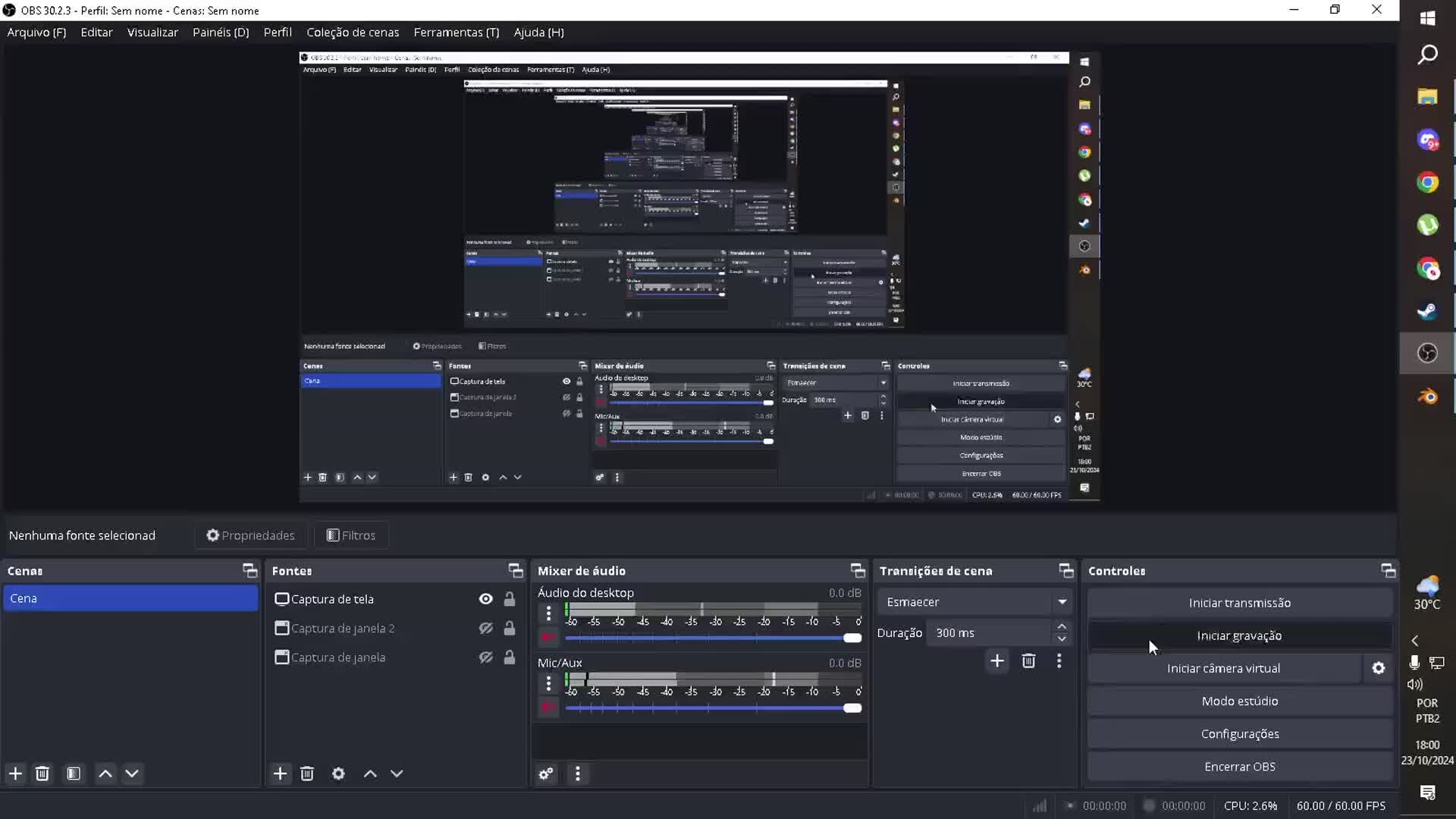Adjust the Mic/Aux volume slider
The height and width of the screenshot is (819, 1456).
click(852, 708)
